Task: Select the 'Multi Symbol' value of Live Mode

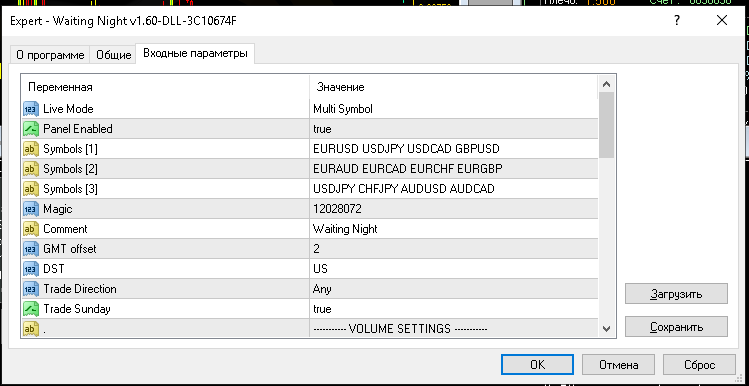Action: pos(342,109)
